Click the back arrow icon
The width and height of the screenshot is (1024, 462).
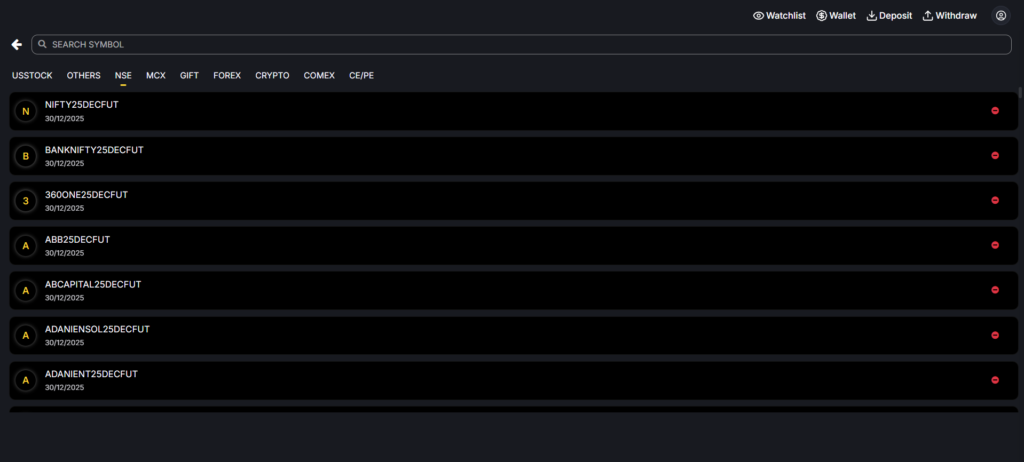pyautogui.click(x=16, y=45)
